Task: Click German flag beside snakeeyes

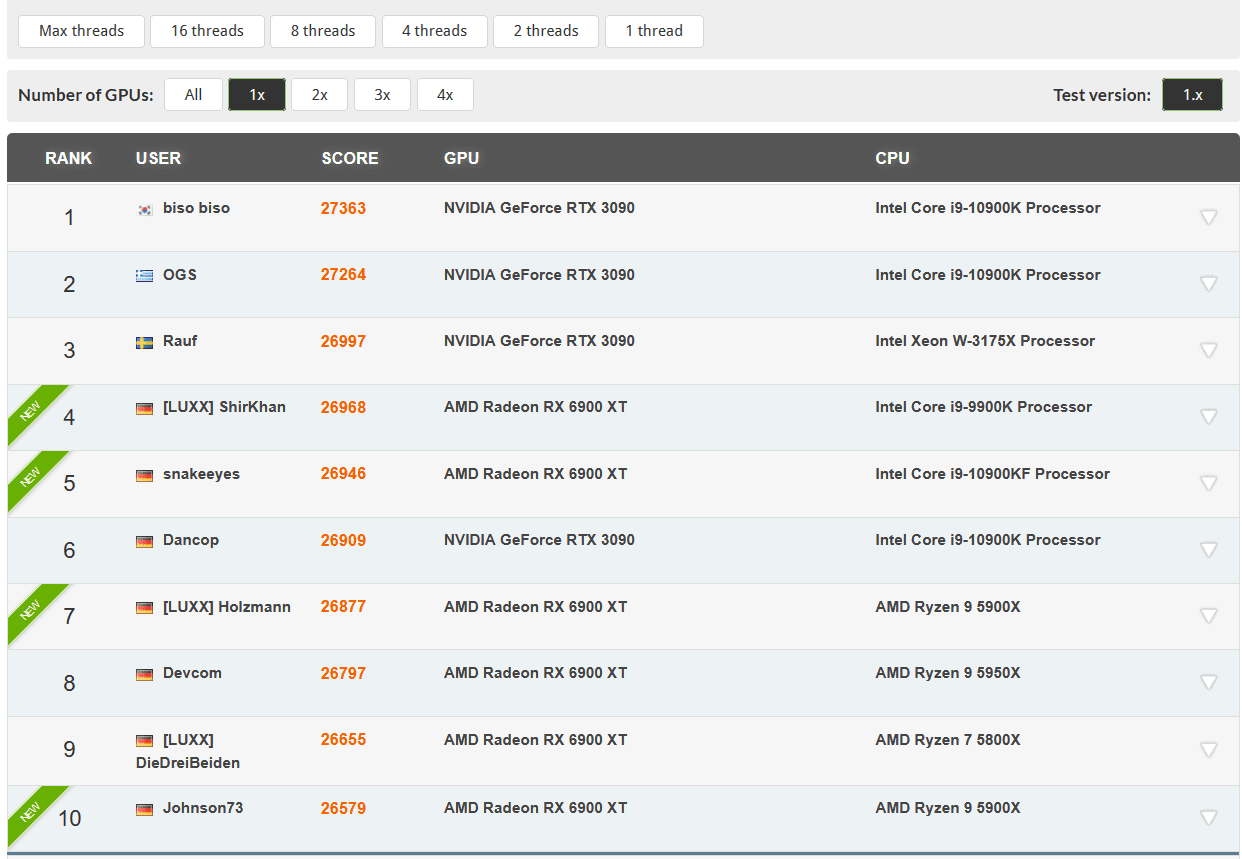Action: [145, 475]
